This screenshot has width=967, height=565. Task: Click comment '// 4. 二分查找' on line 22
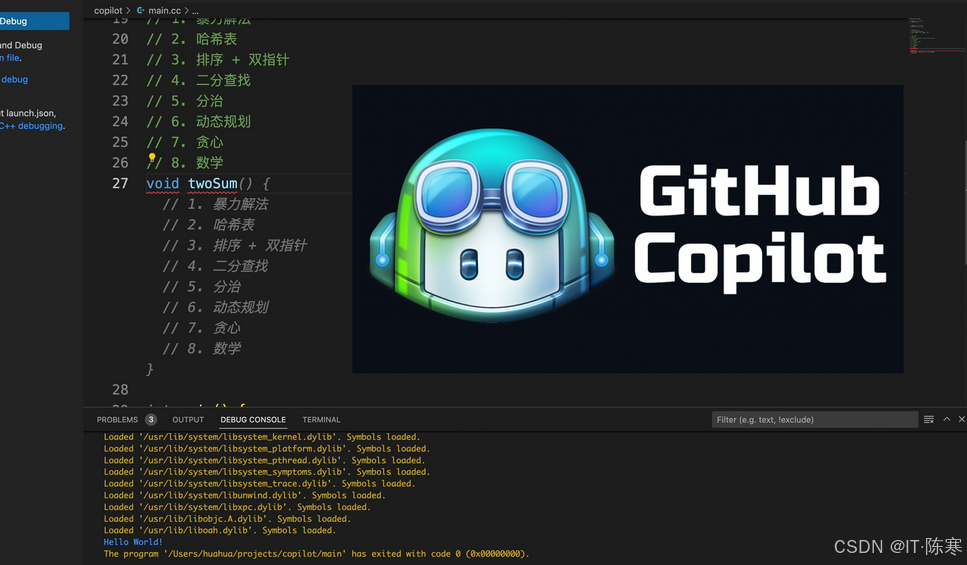[199, 80]
